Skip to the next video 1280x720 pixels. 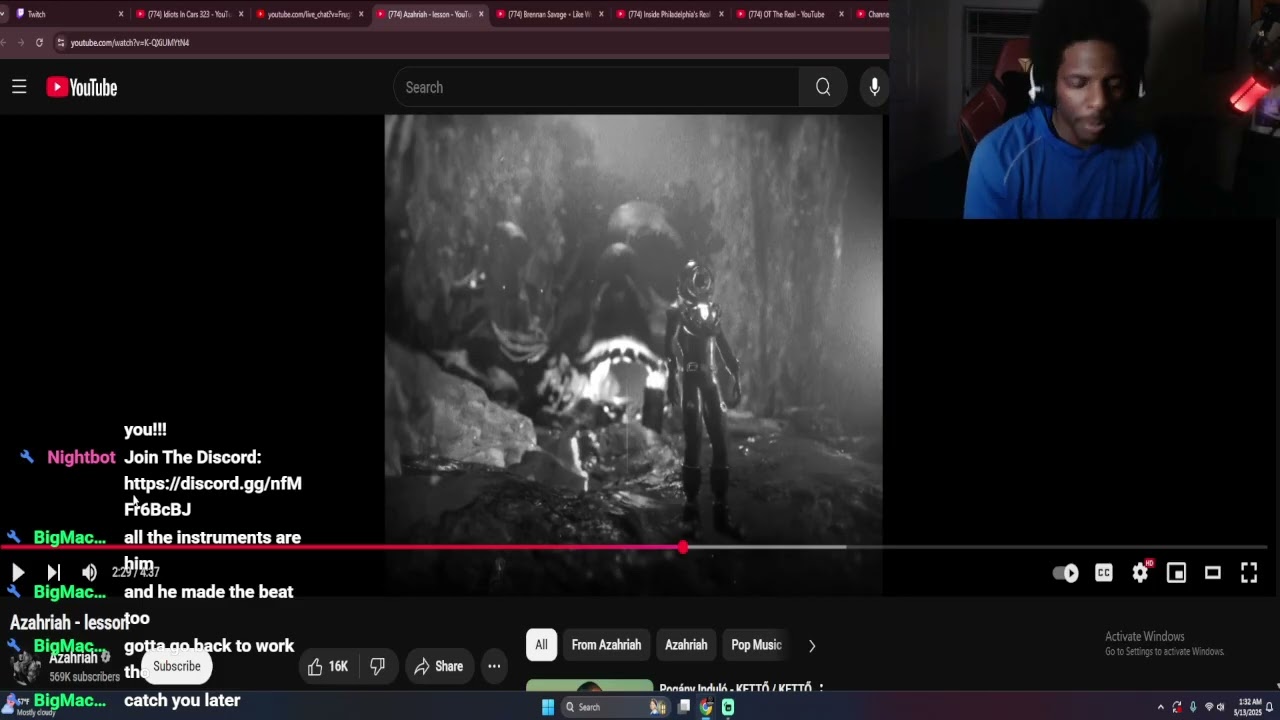(x=53, y=572)
